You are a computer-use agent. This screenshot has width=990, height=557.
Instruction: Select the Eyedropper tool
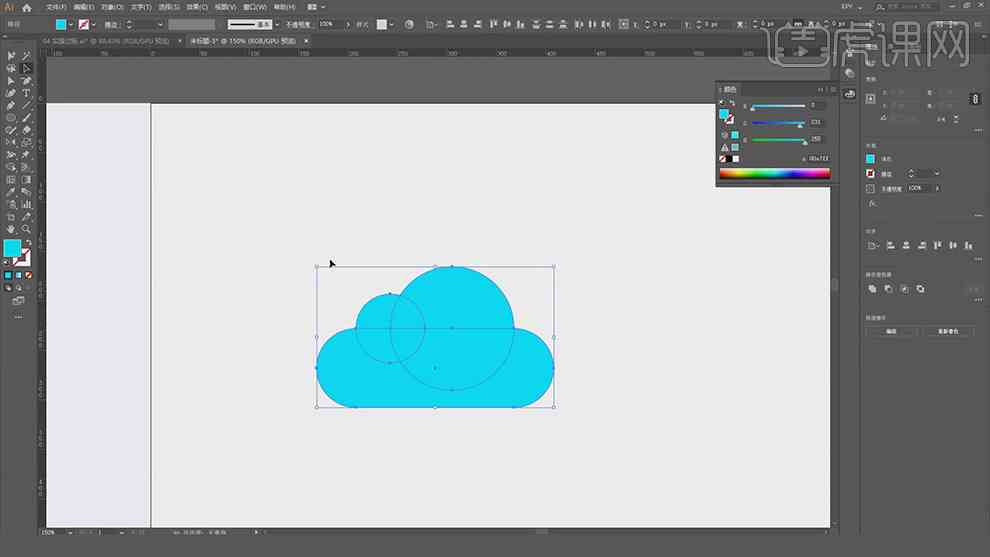tap(11, 192)
